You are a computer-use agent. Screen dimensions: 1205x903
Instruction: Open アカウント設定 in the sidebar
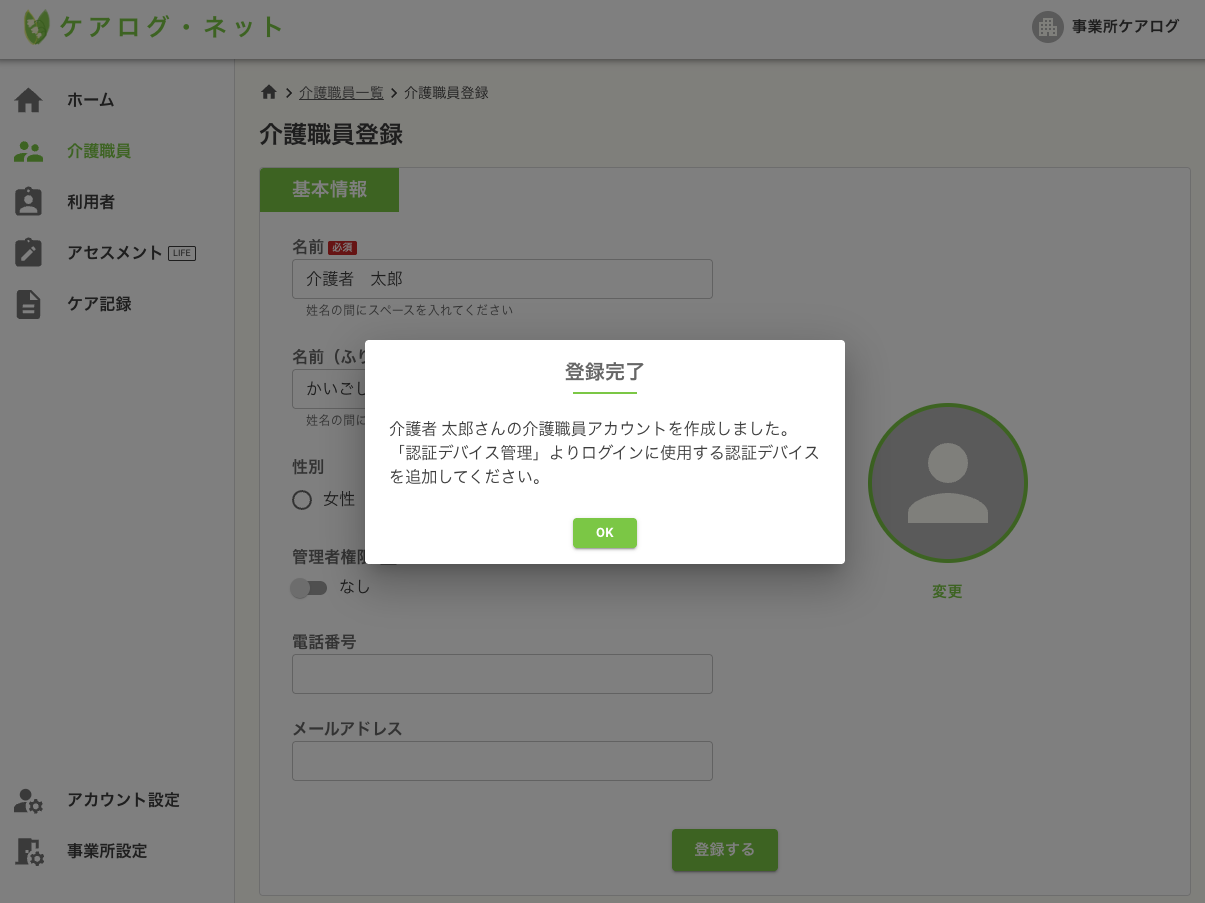(x=121, y=800)
